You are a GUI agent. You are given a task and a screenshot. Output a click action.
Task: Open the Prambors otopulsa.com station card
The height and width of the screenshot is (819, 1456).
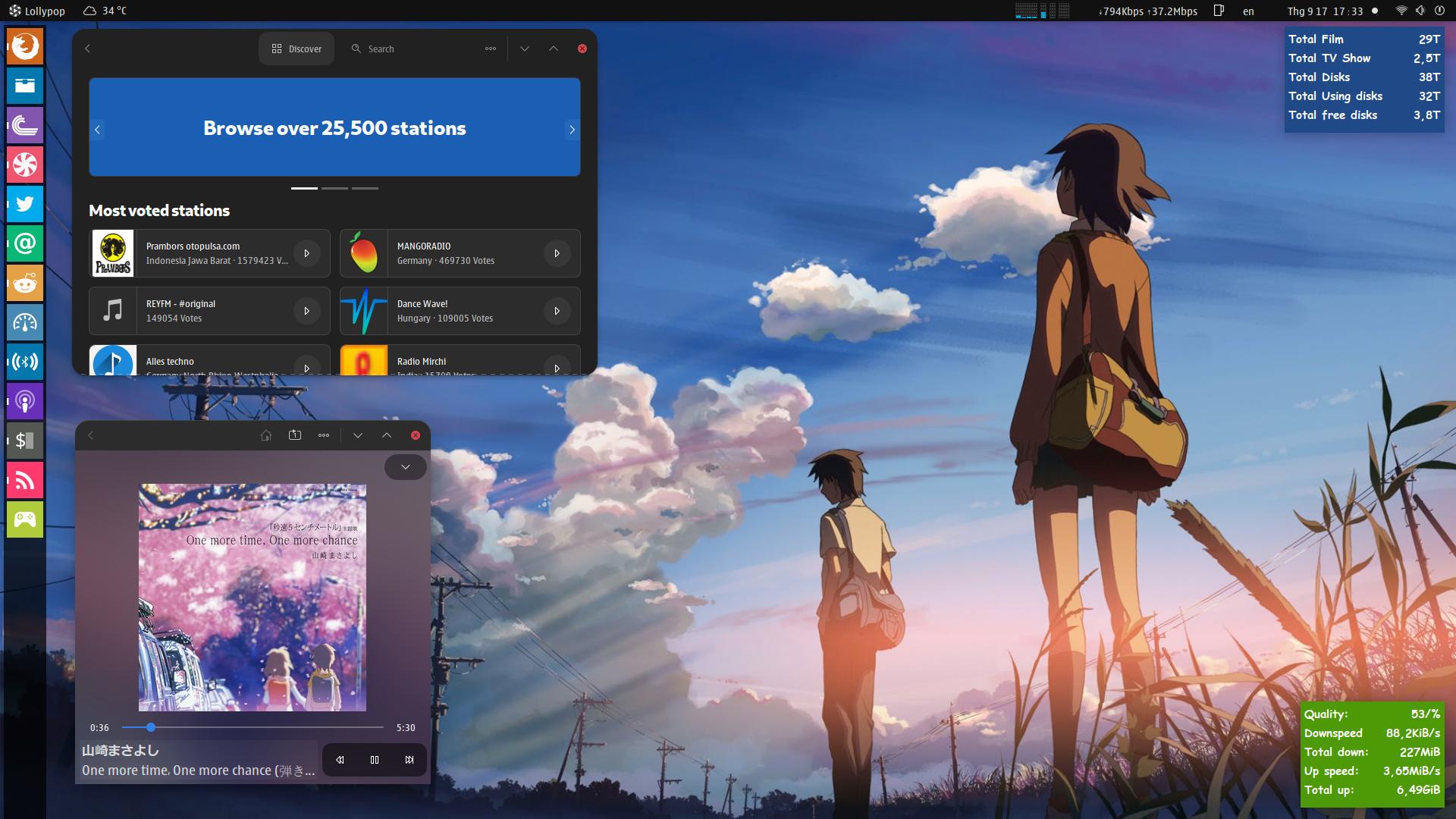tap(209, 253)
